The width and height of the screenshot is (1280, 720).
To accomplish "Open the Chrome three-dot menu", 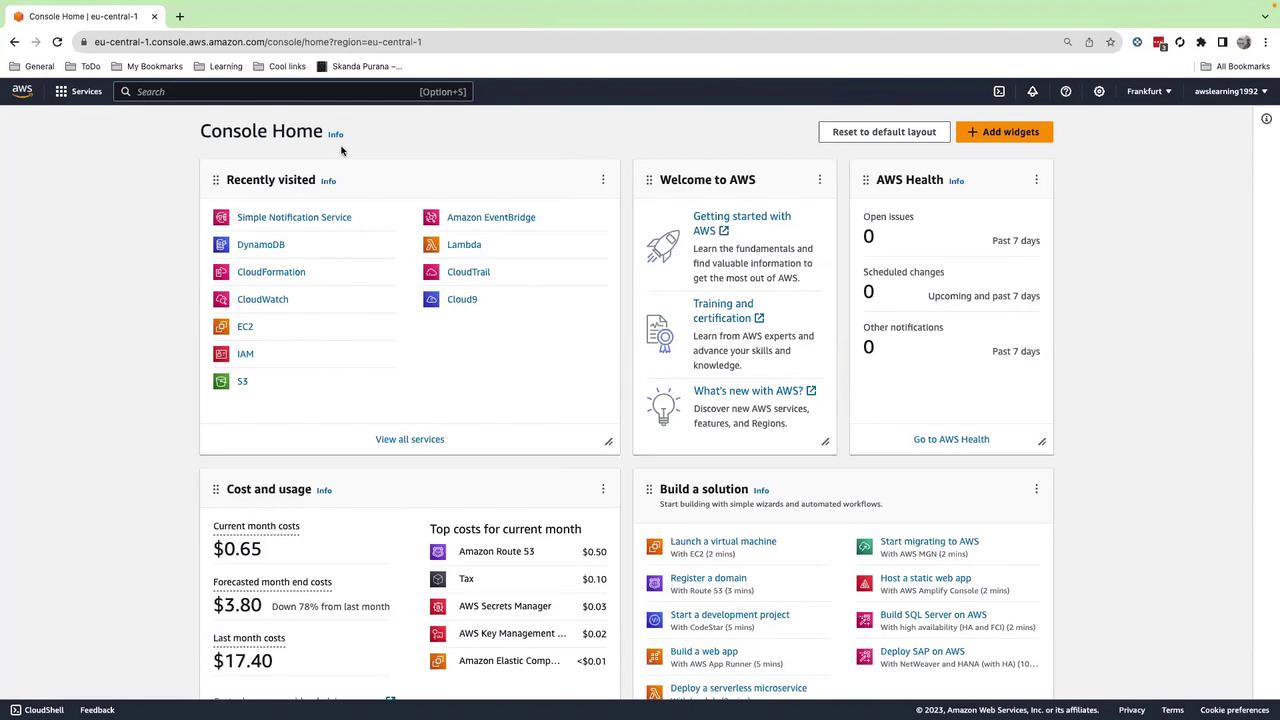I will 1265,42.
